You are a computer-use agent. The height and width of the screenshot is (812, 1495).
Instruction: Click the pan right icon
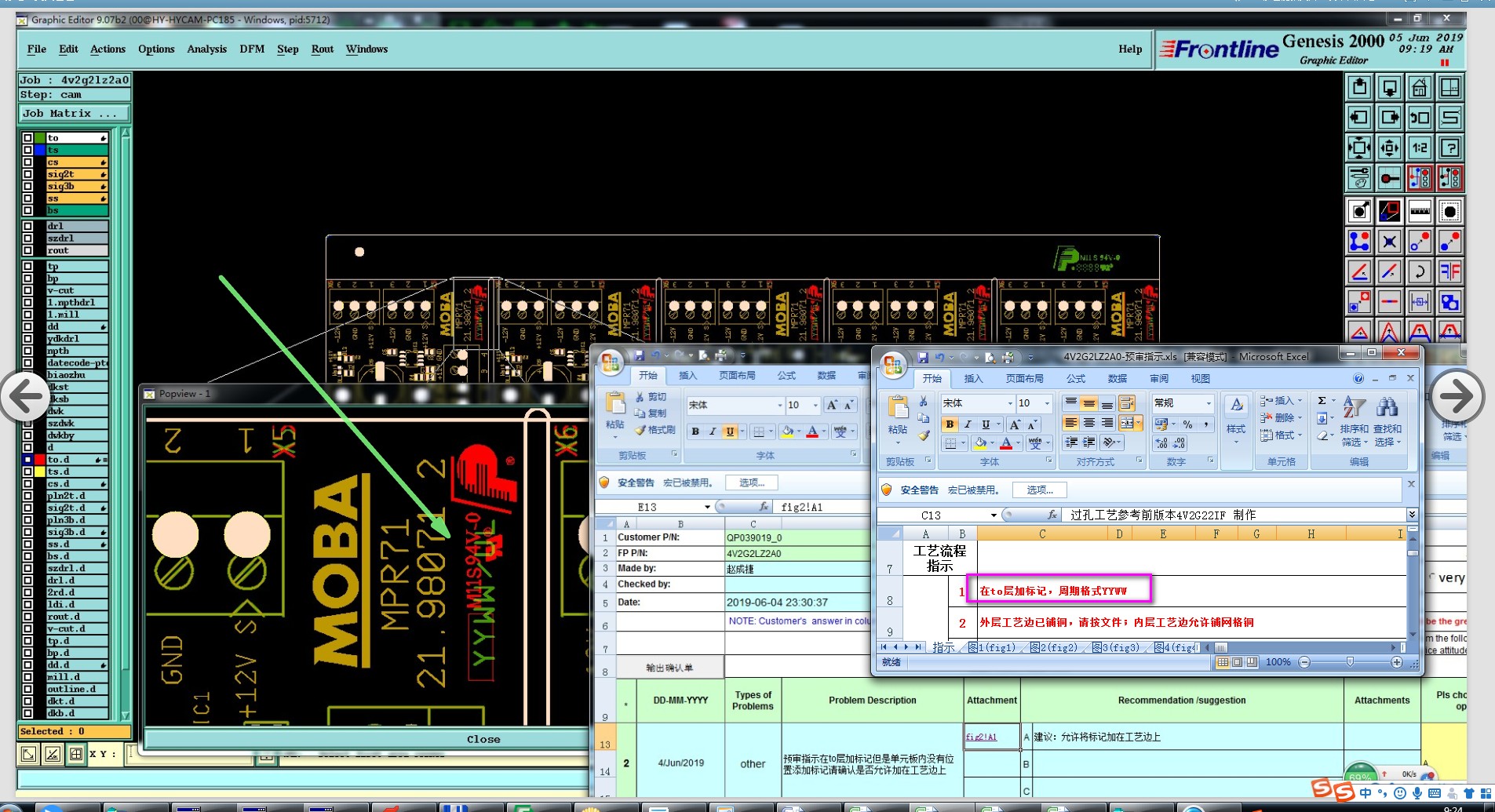click(1389, 118)
